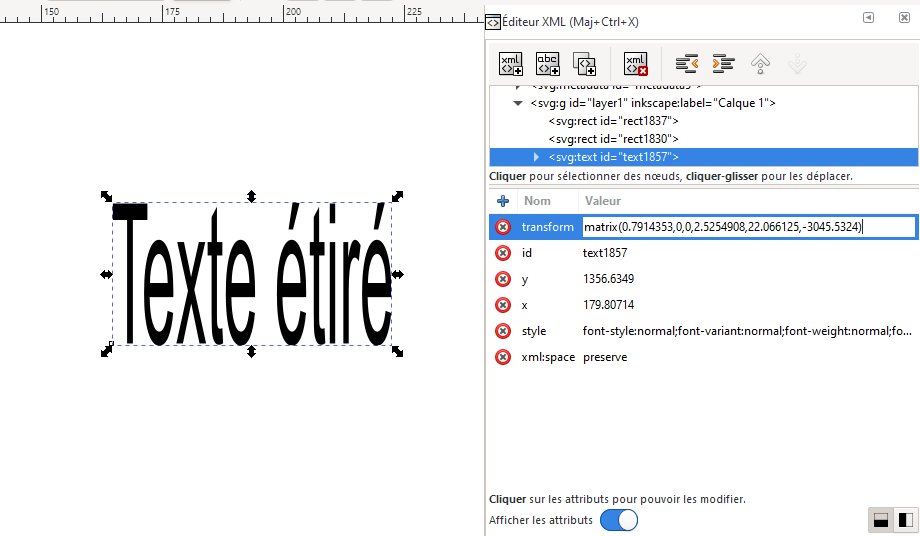Click the transform attribute name

click(547, 227)
